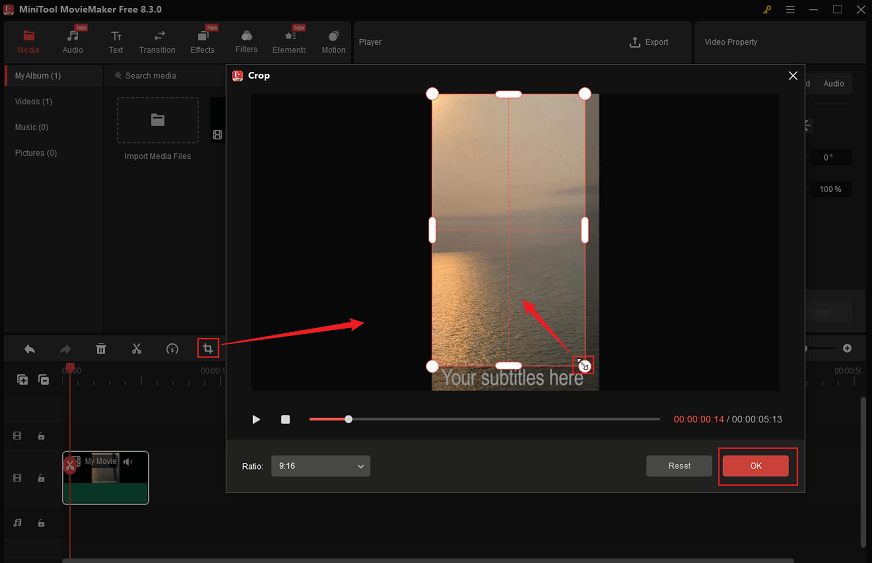Play the crop preview video
This screenshot has width=872, height=563.
[x=256, y=419]
